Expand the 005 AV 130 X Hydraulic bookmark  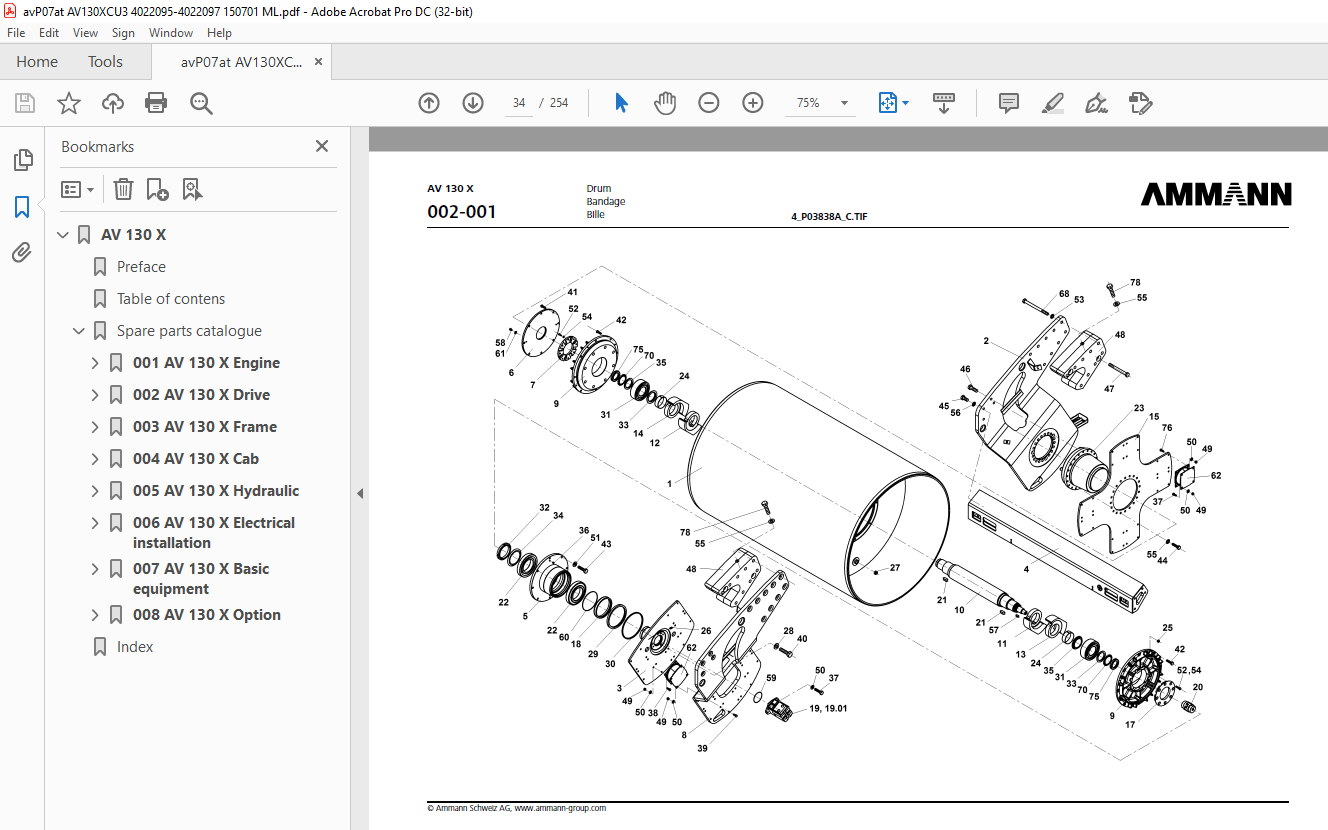point(95,491)
